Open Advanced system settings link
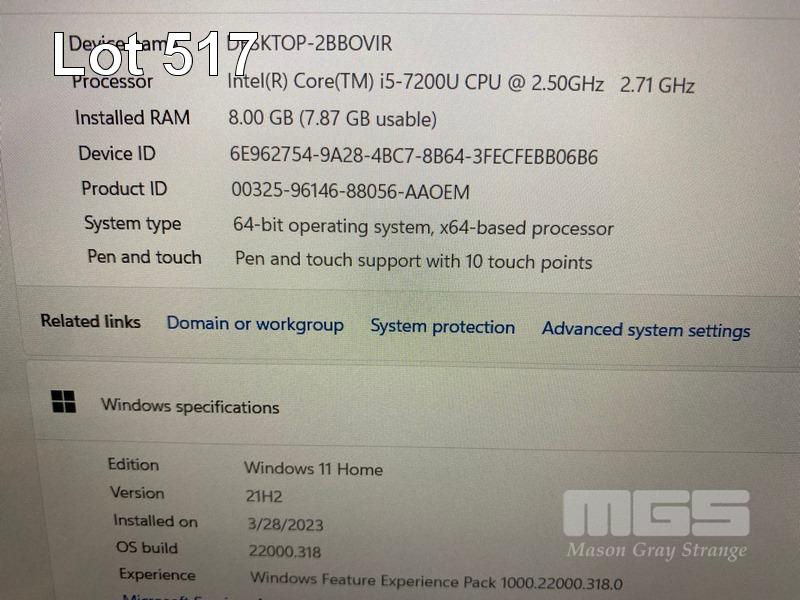The height and width of the screenshot is (600, 800). (x=646, y=330)
